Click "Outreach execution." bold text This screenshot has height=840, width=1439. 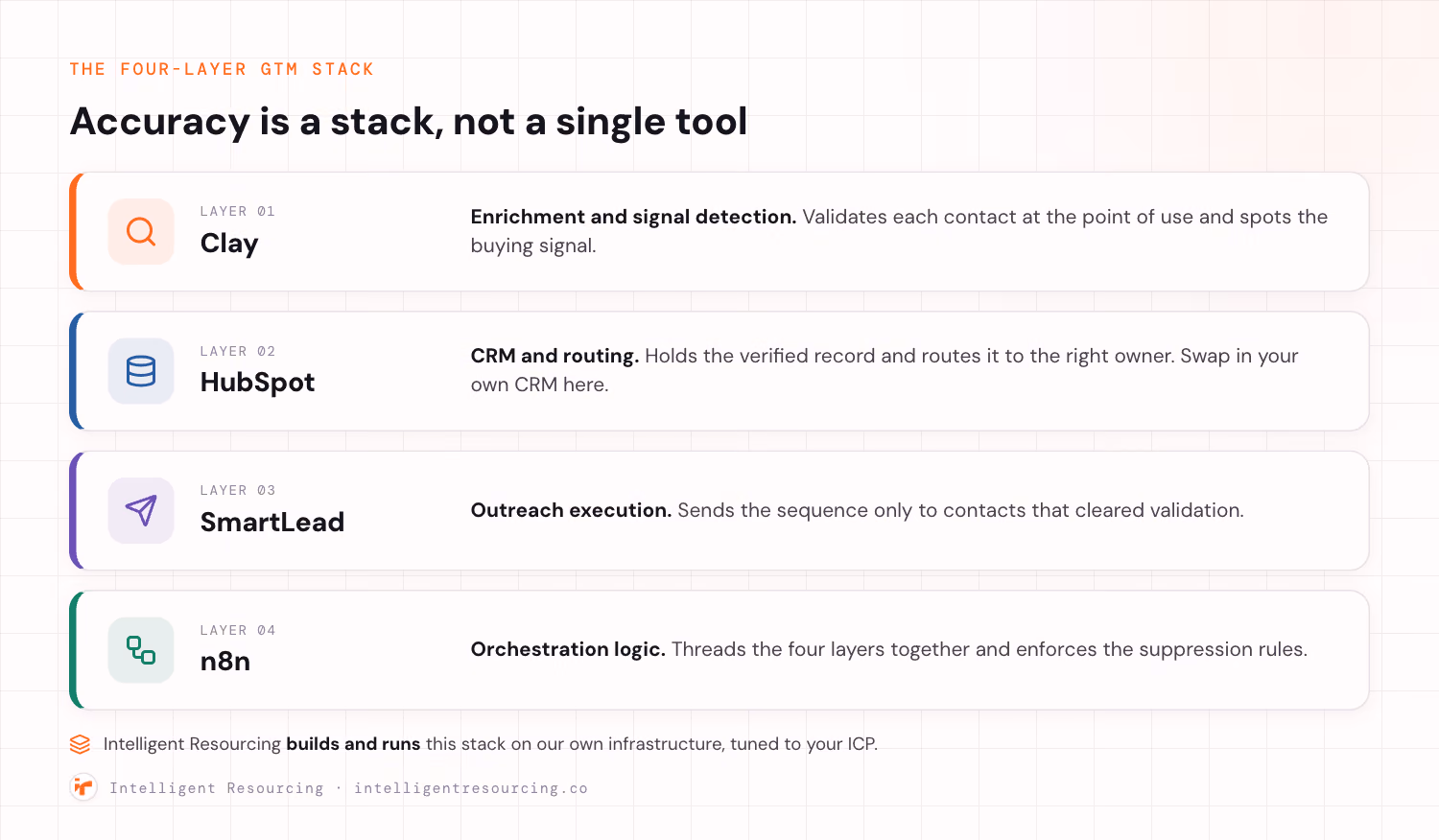(x=571, y=510)
